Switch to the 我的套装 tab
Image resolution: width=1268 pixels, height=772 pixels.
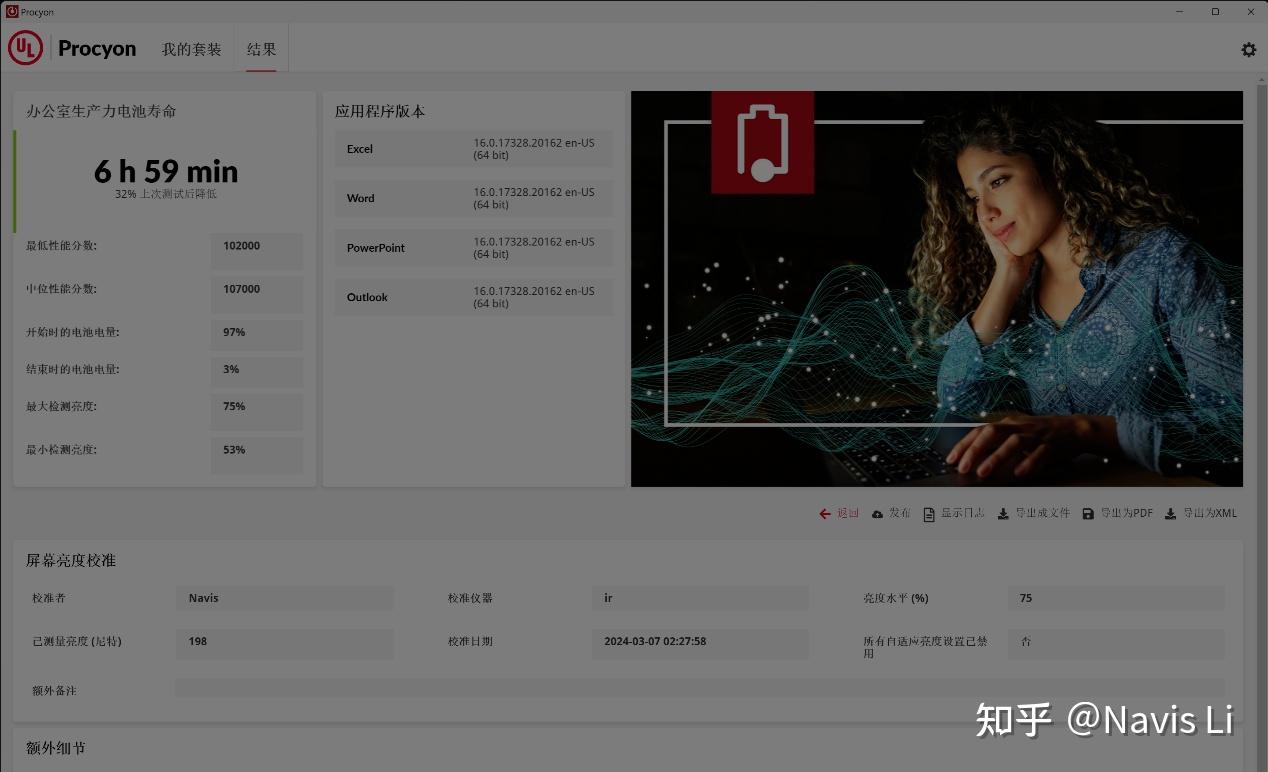pos(191,49)
